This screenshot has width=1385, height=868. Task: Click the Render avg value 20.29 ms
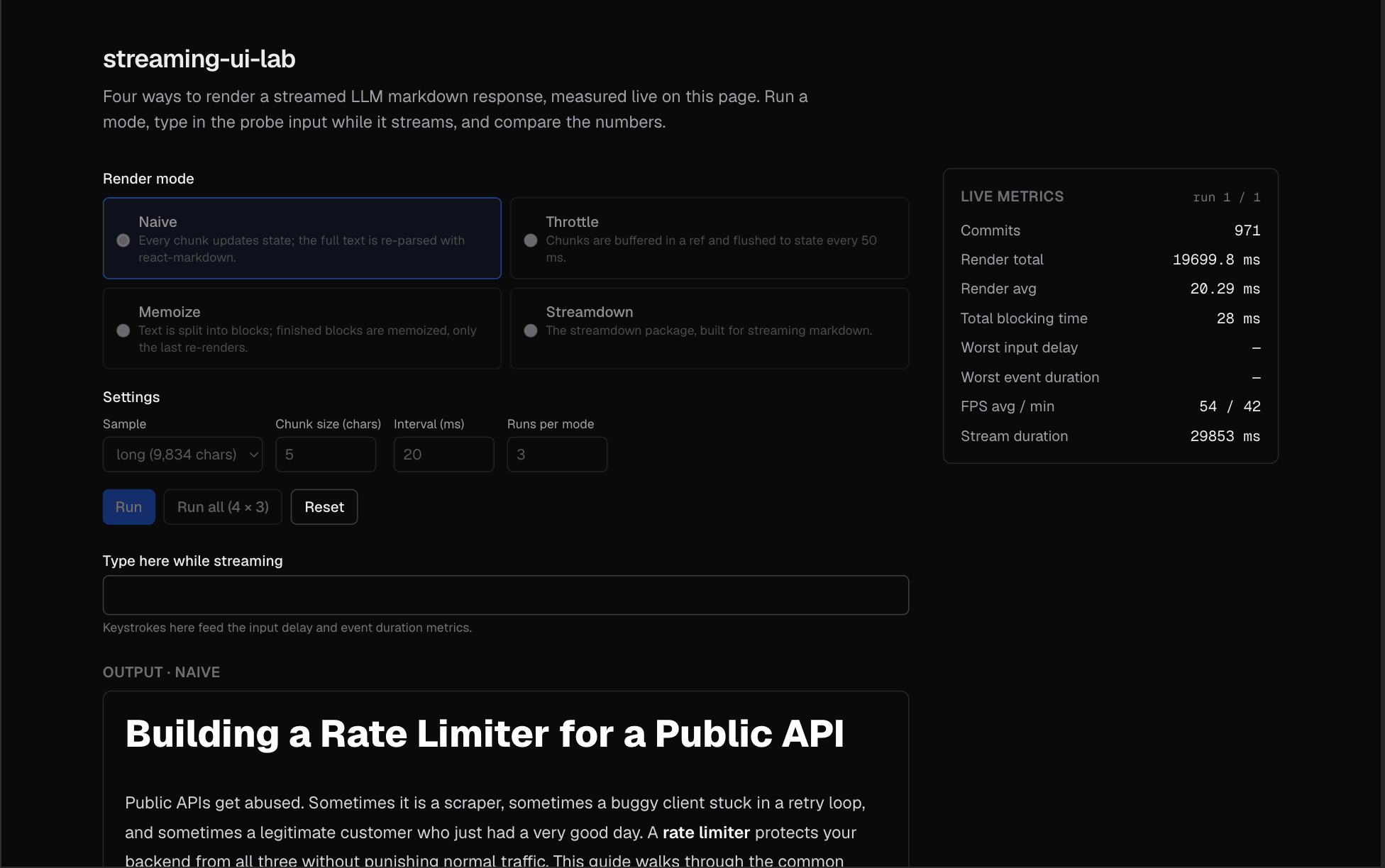pos(1225,289)
